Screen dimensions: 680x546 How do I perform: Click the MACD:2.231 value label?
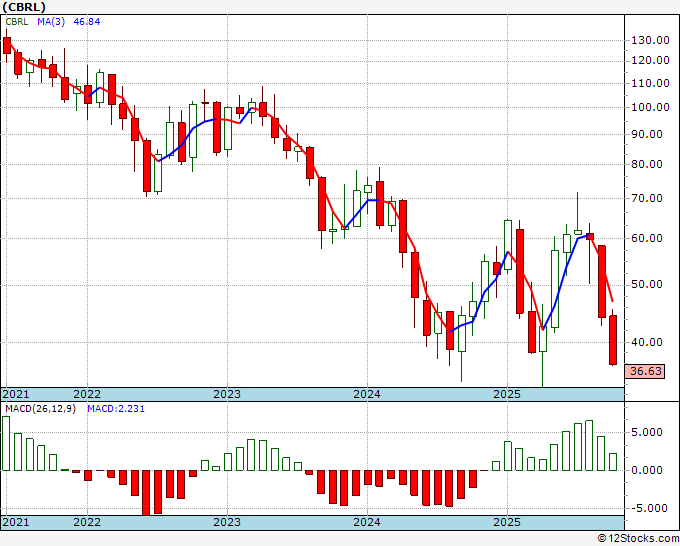(x=116, y=409)
